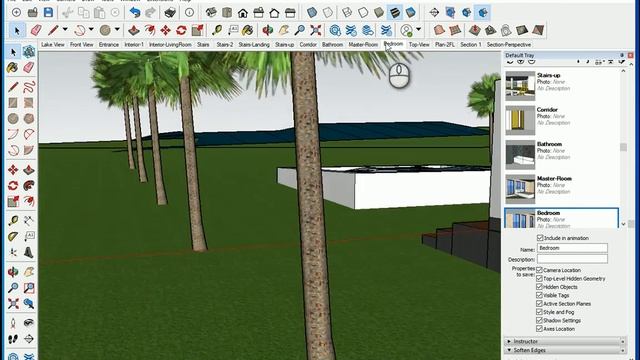Click the Open file icon

pos(33,12)
